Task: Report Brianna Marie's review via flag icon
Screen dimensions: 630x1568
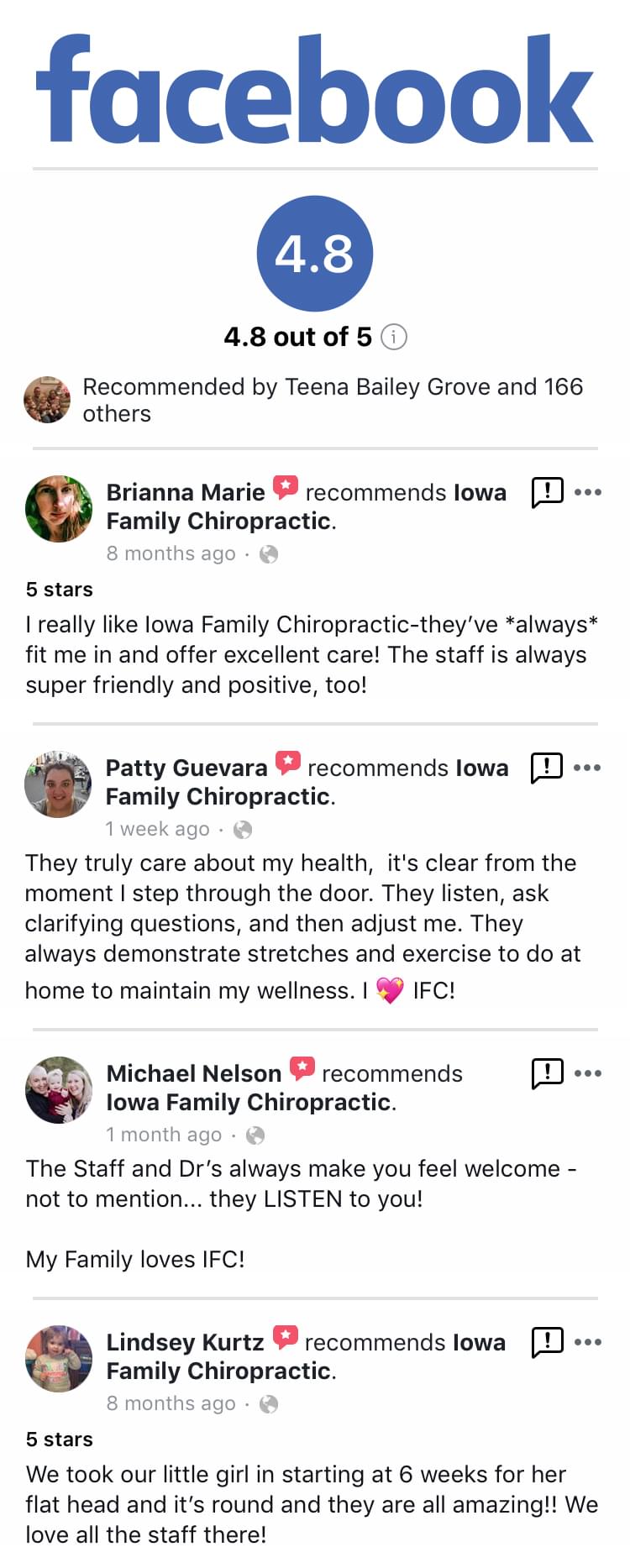Action: [547, 491]
